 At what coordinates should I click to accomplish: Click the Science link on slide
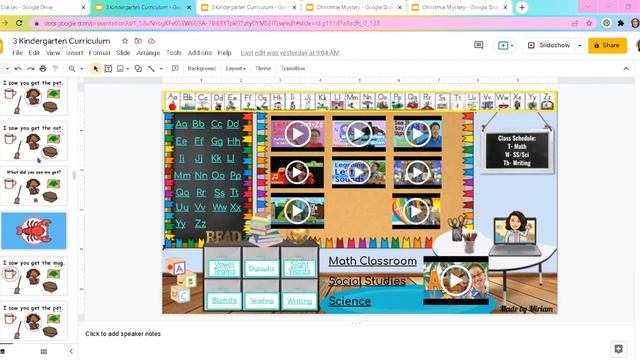pyautogui.click(x=349, y=301)
